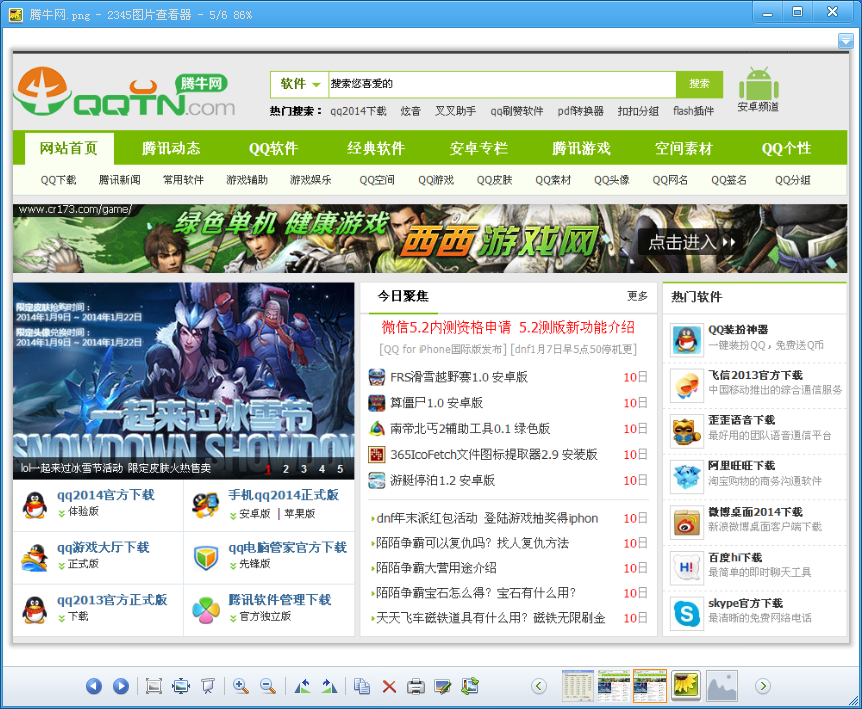The image size is (862, 709).
Task: Click the 搜索您喜爱的 search input field
Action: (502, 84)
